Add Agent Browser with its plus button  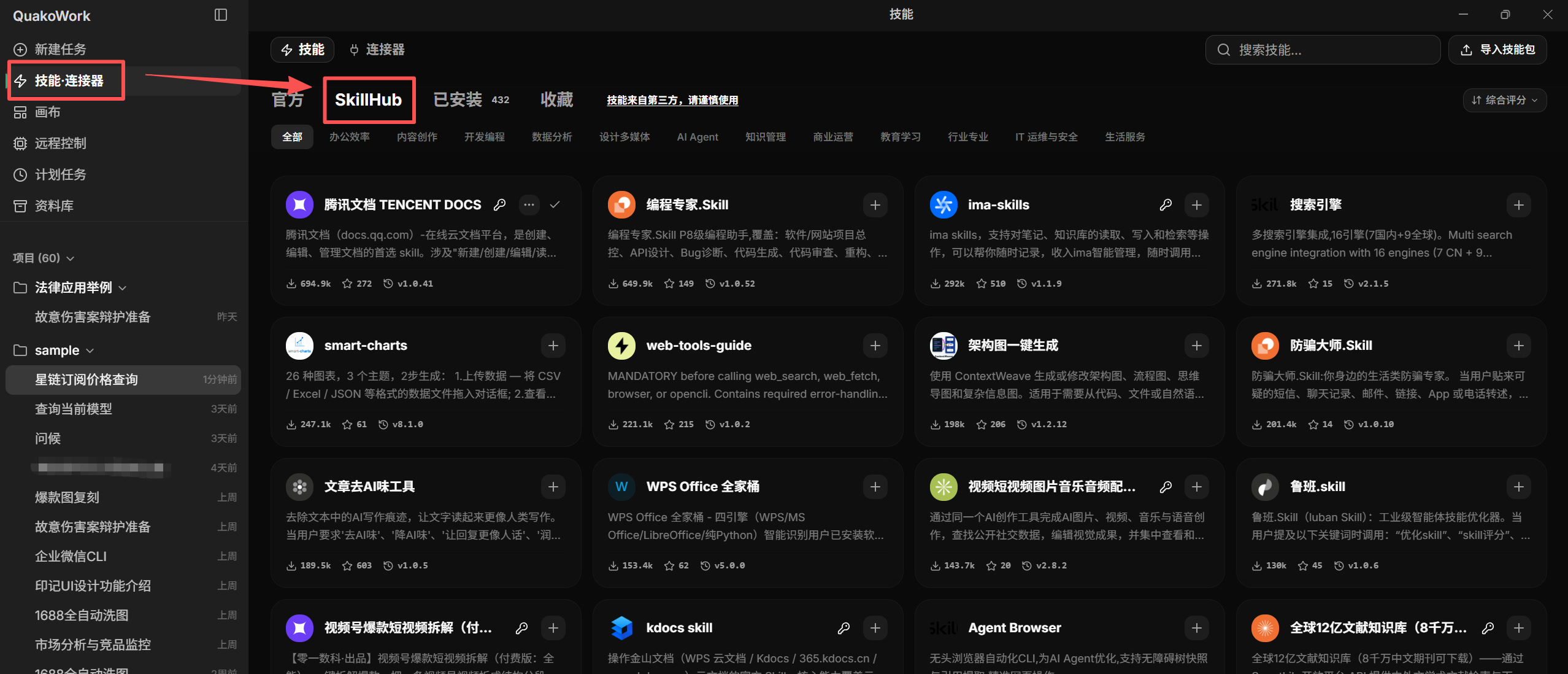click(1197, 629)
